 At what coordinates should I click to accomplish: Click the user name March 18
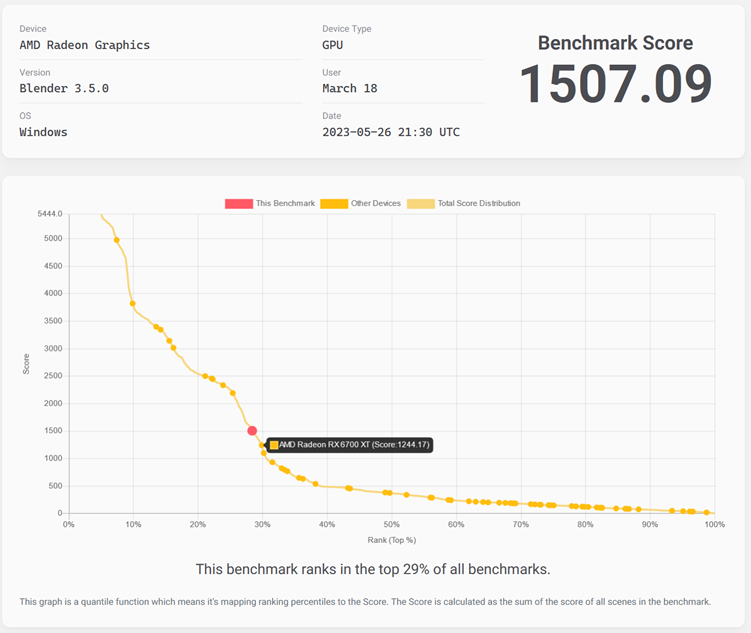(x=350, y=88)
